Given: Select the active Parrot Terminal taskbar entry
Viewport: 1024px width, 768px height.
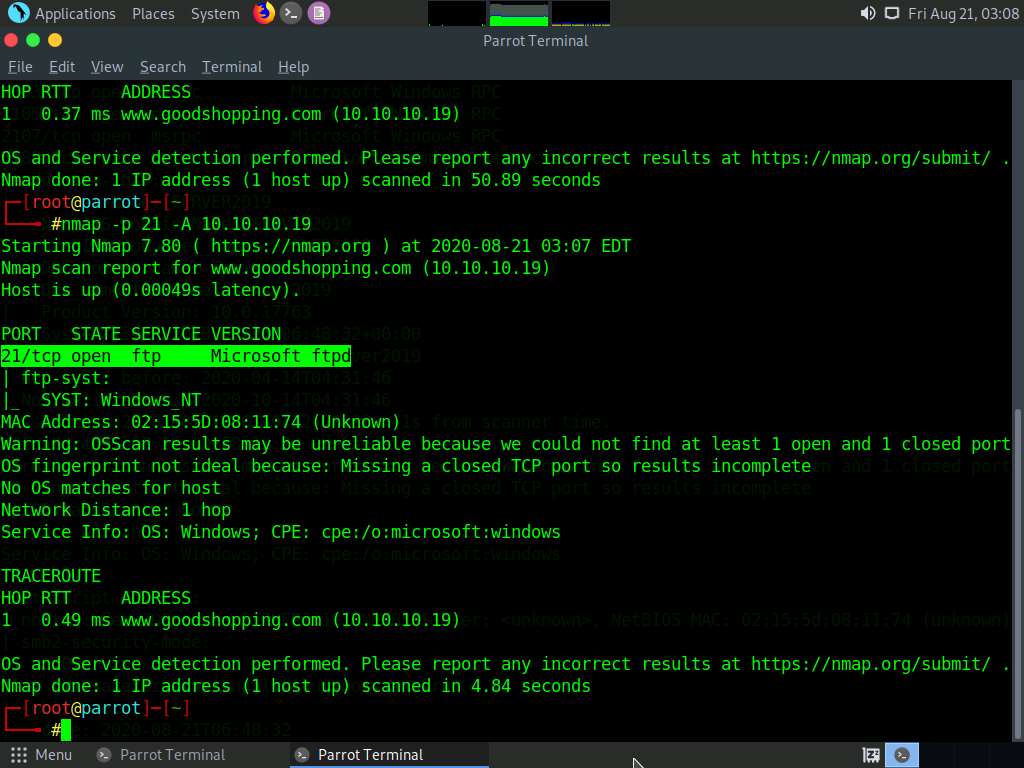Looking at the screenshot, I should click(389, 755).
